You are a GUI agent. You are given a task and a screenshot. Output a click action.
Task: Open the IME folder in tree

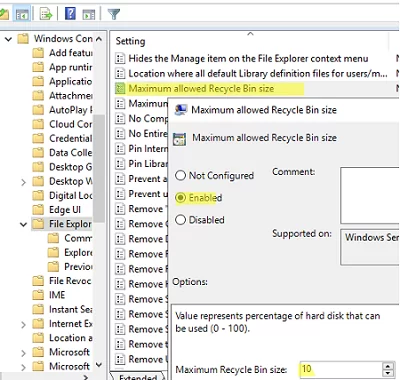[x=57, y=295]
